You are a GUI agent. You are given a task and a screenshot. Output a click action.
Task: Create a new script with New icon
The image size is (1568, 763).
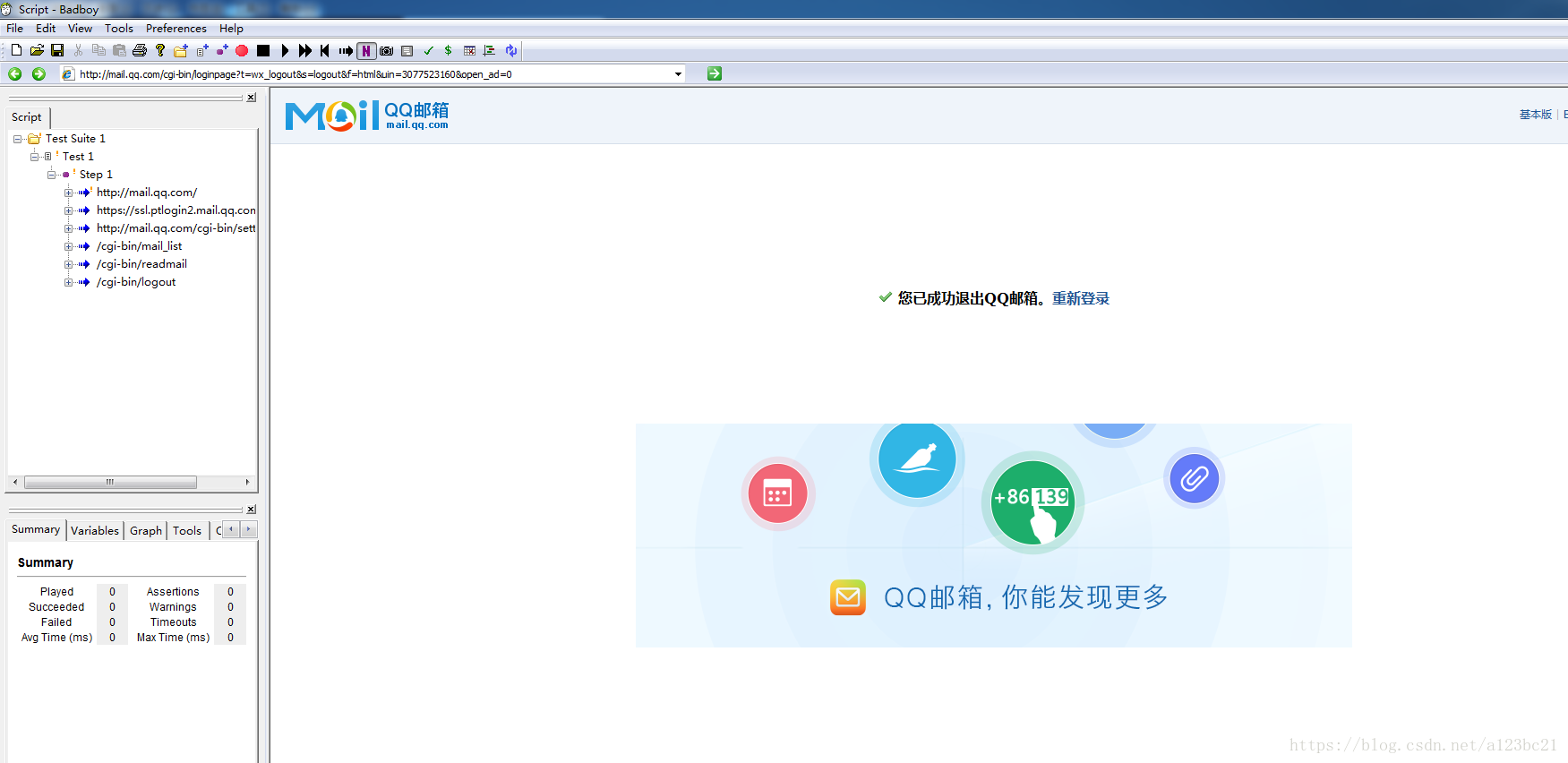(x=16, y=50)
